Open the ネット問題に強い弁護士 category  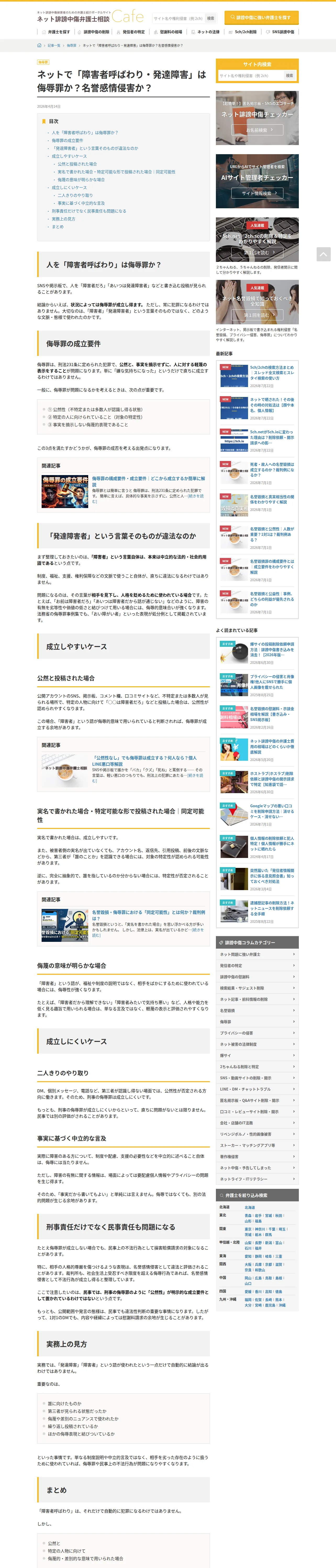point(257,954)
